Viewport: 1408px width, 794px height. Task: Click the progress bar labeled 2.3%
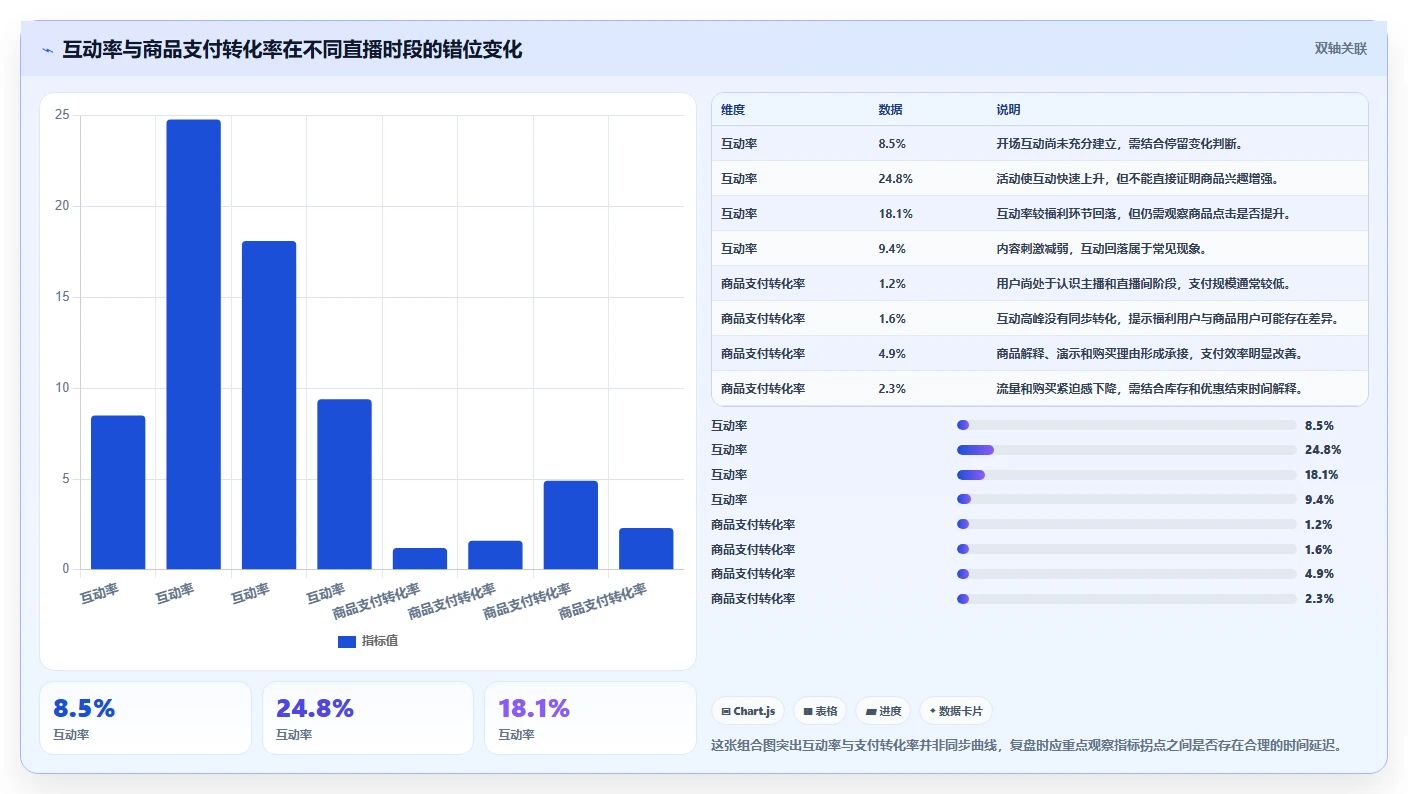[x=1126, y=599]
